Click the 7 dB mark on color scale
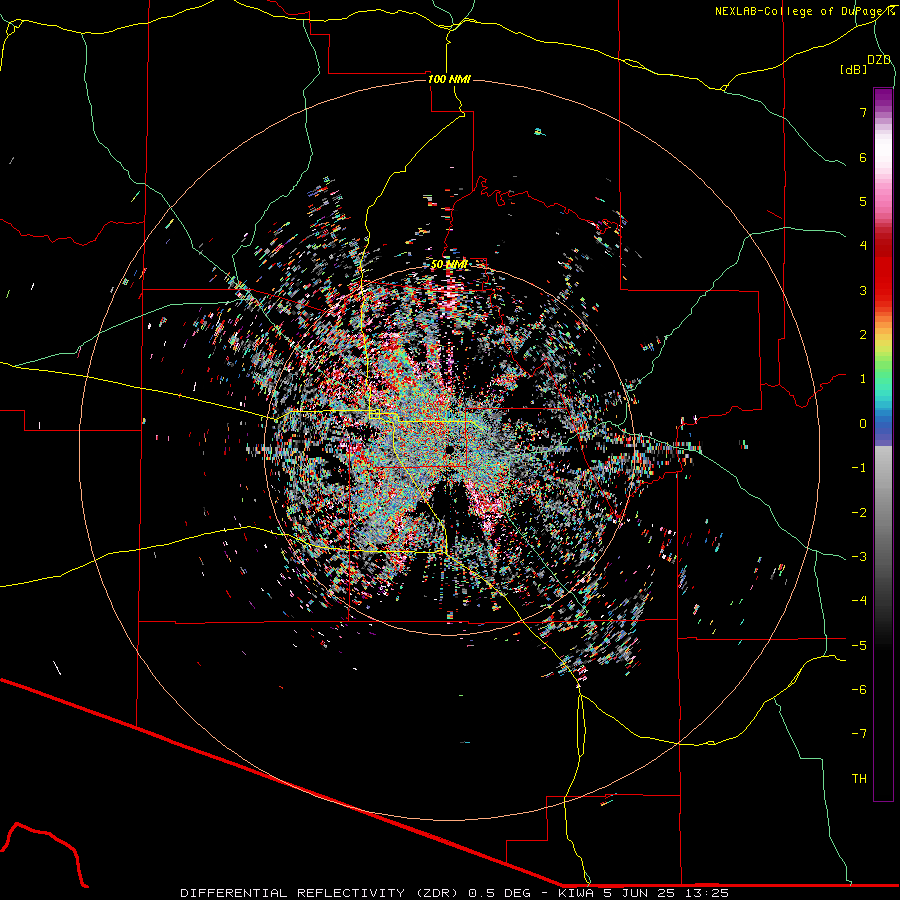The width and height of the screenshot is (900, 900). coord(863,112)
